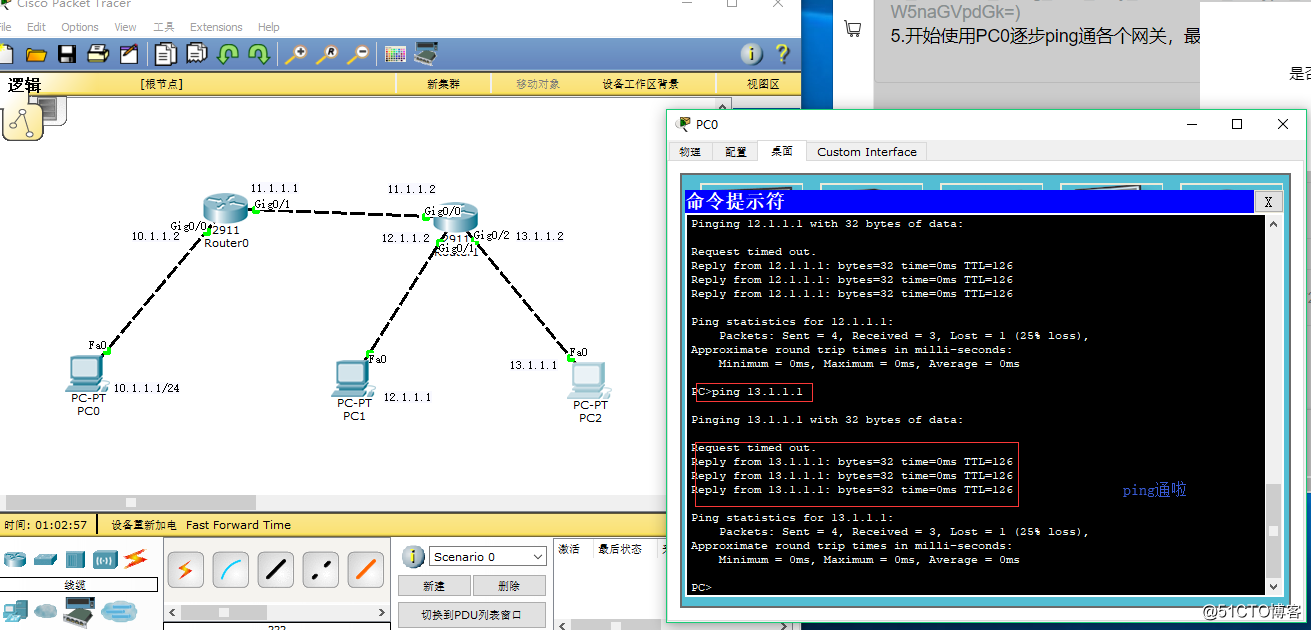Image resolution: width=1311 pixels, height=630 pixels.
Task: Close the 命令提示符 with X button
Action: click(x=1268, y=201)
